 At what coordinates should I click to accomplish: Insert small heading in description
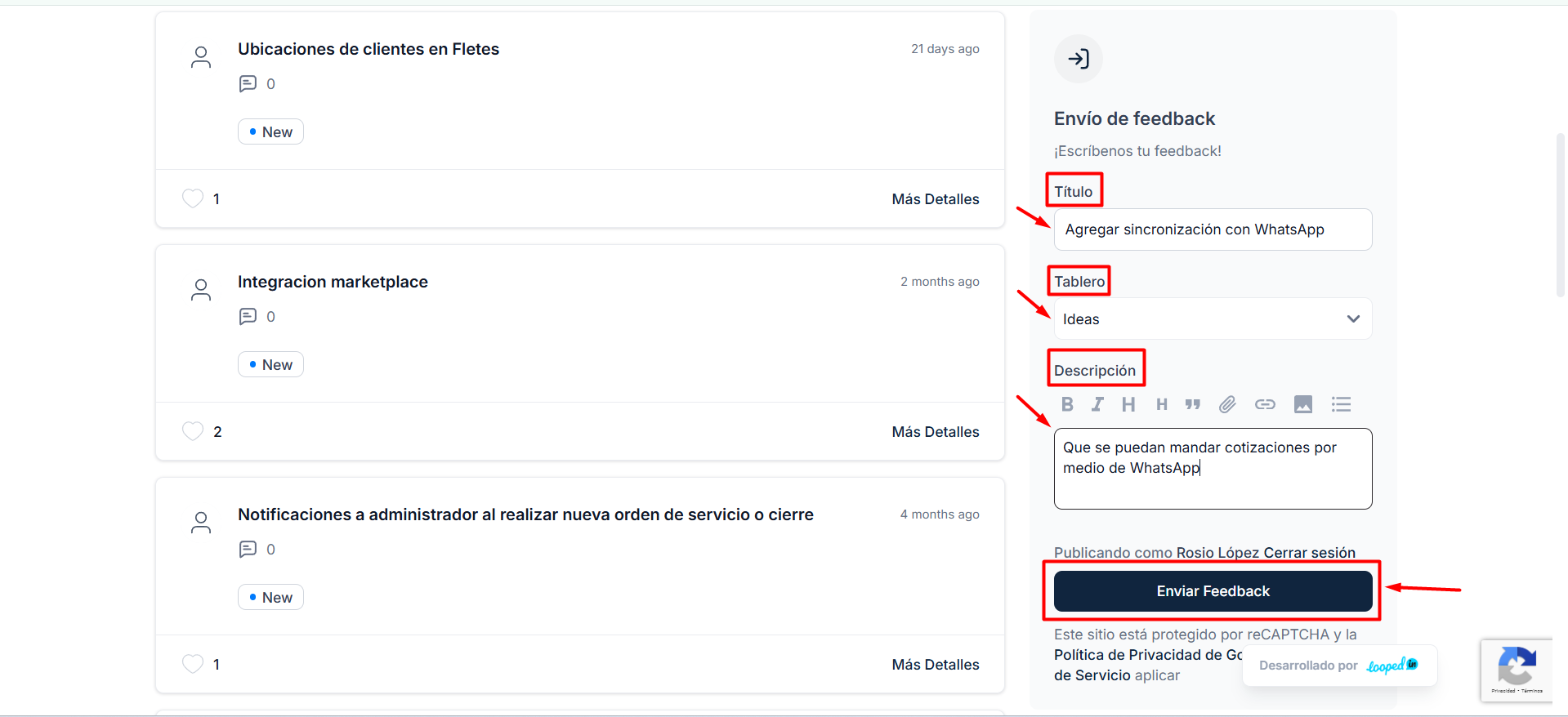pos(1161,404)
